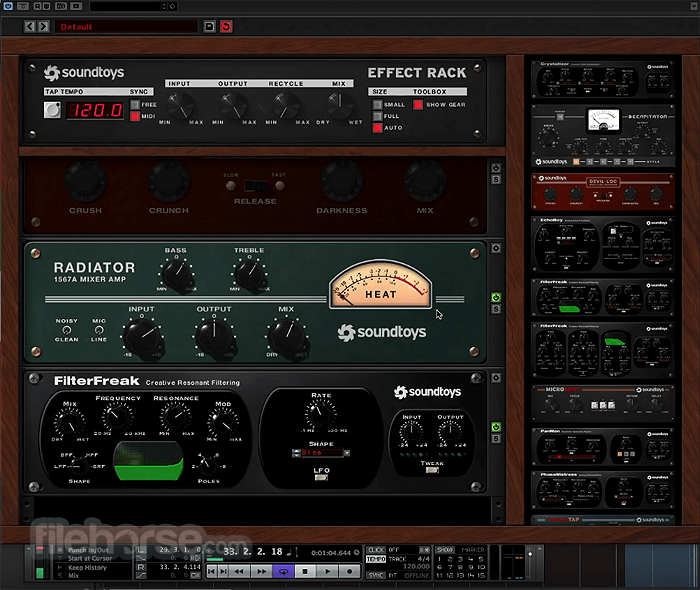Click the transport Stop button
Viewport: 700px width, 590px height.
coord(305,571)
